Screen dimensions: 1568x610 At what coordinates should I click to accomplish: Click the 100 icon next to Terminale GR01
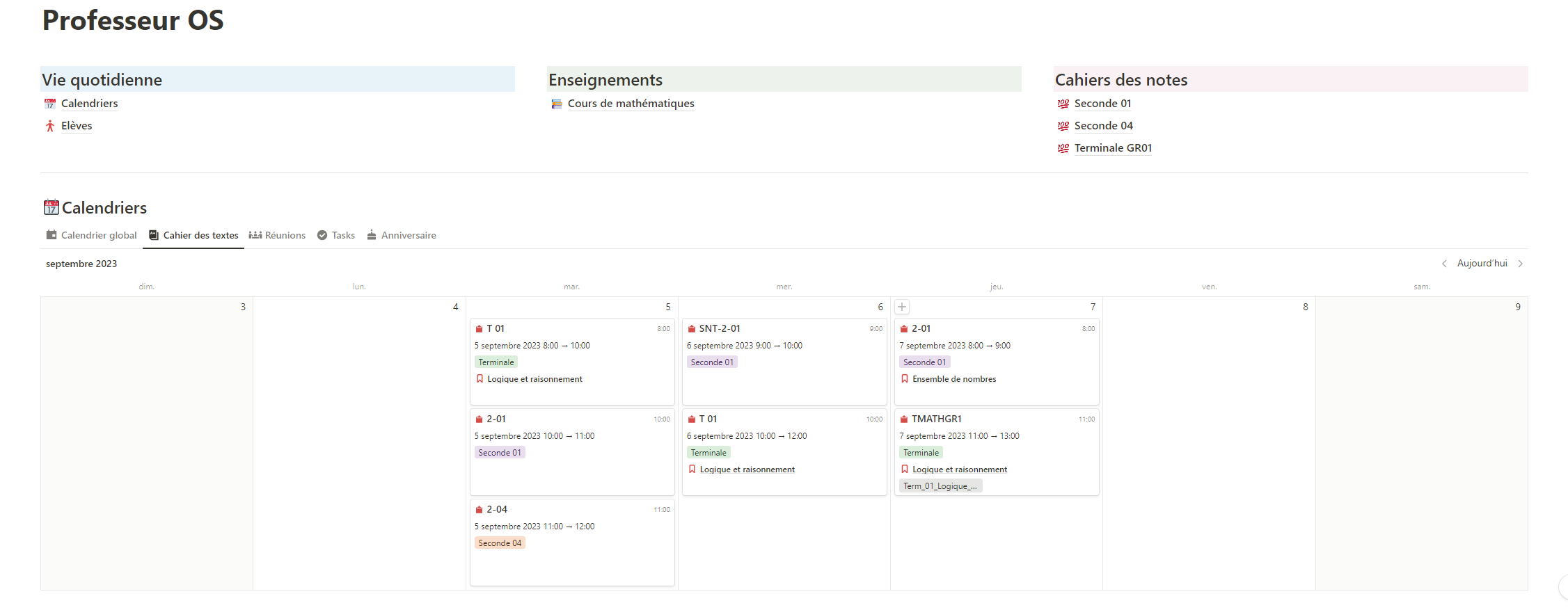coord(1063,148)
